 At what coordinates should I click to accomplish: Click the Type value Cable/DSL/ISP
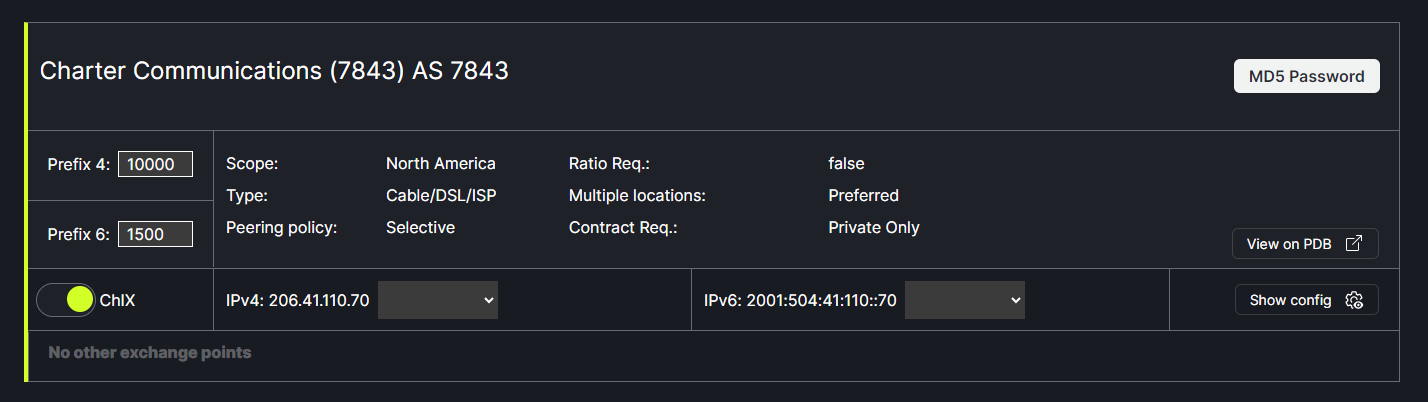click(440, 196)
